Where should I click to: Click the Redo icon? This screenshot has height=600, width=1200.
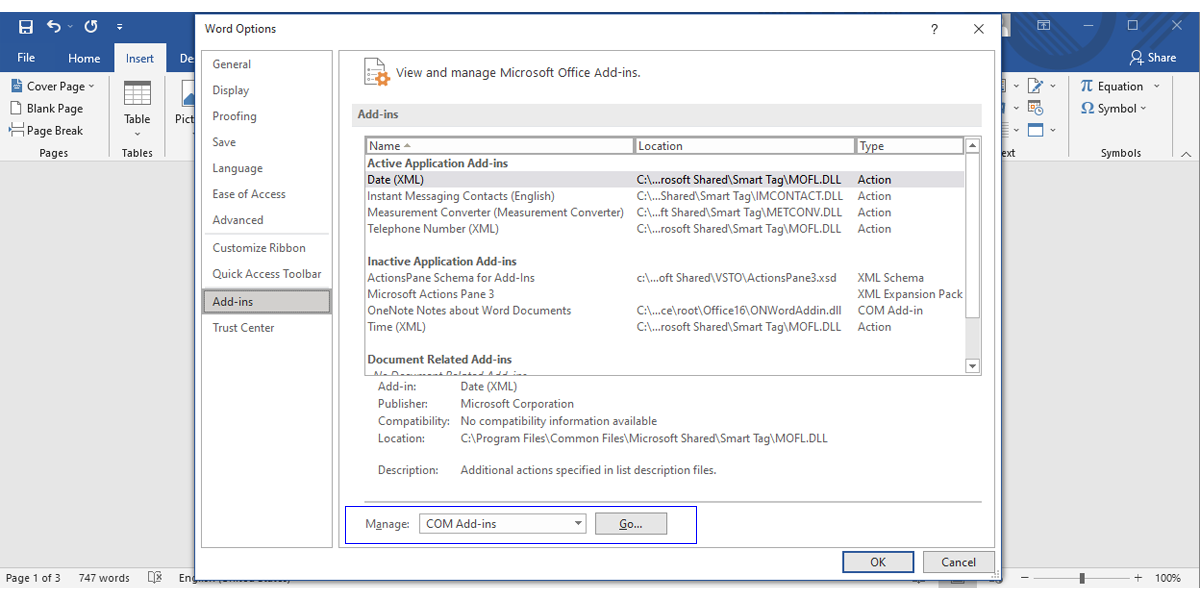tap(90, 26)
